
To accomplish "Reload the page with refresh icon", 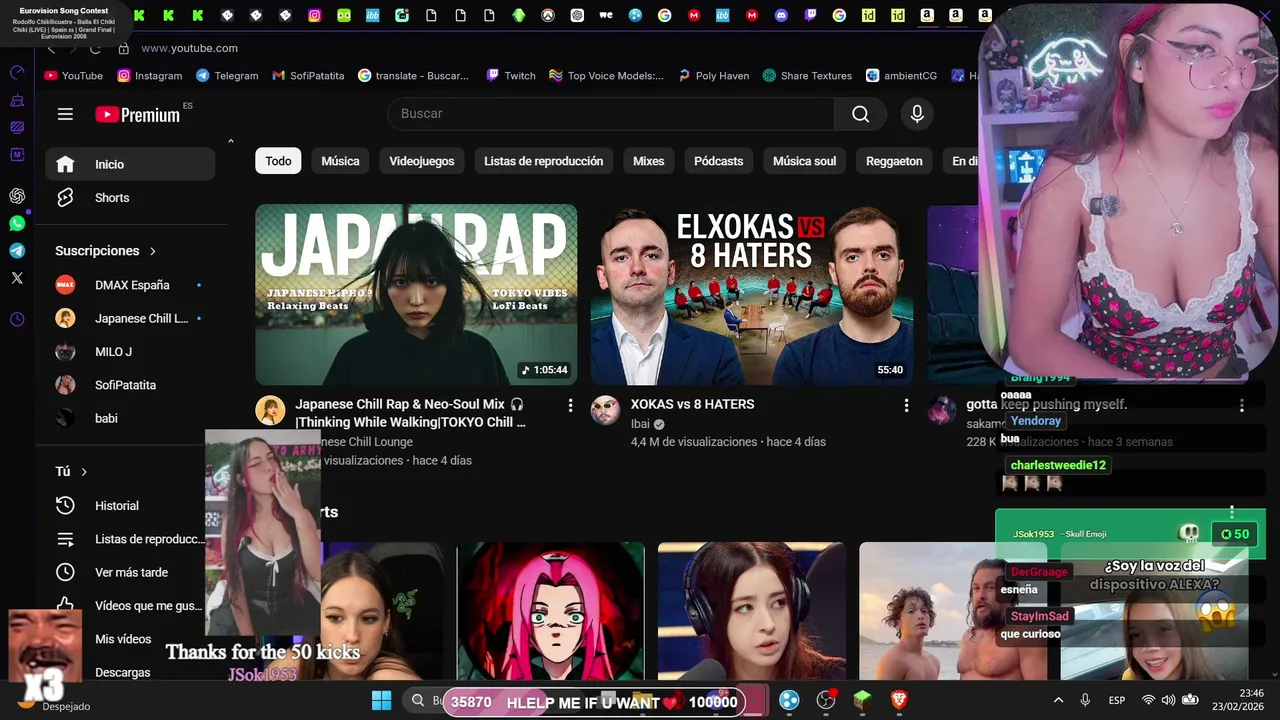I will tap(95, 48).
